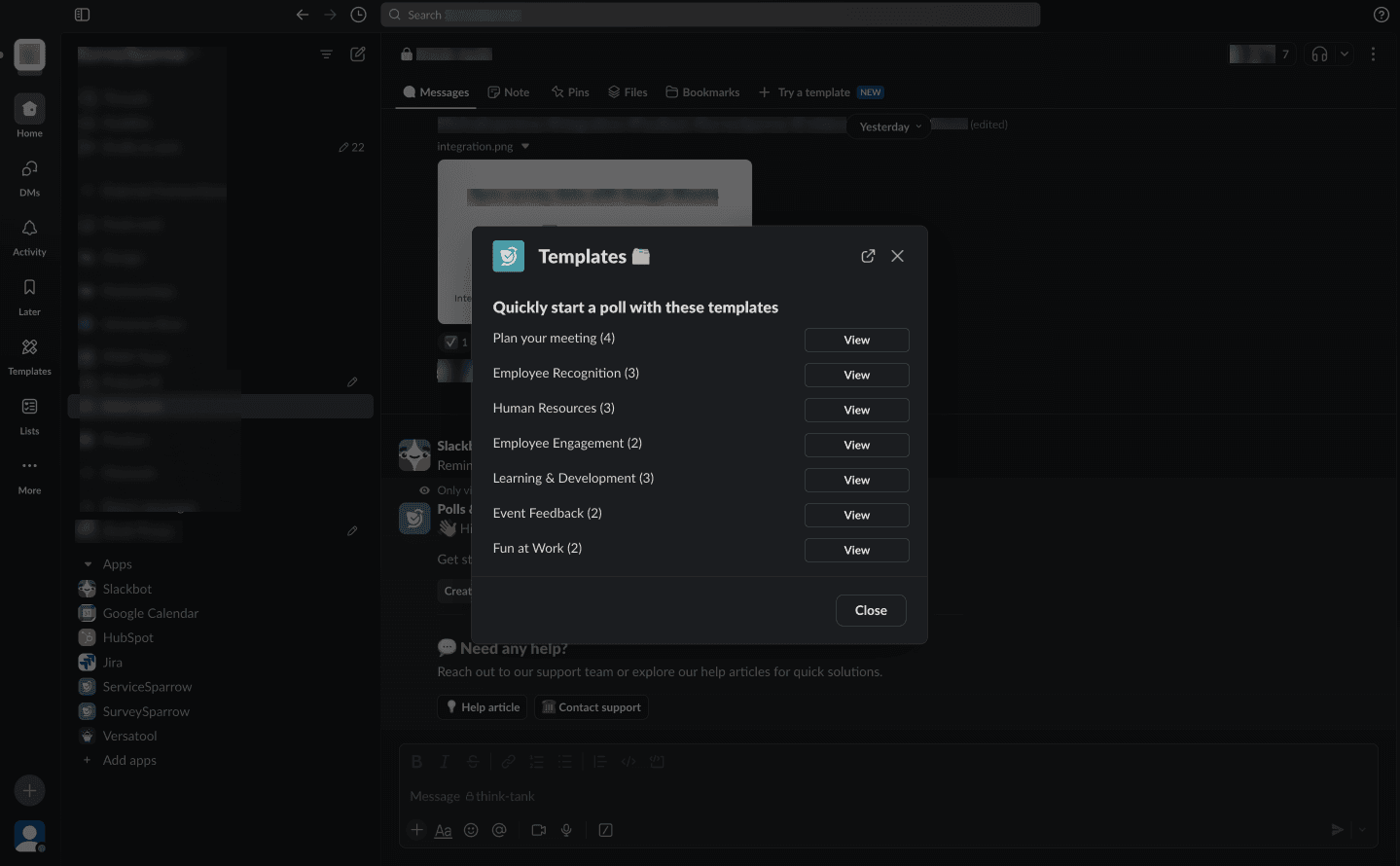Image resolution: width=1400 pixels, height=866 pixels.
Task: Click the Search field at top
Action: coord(710,15)
